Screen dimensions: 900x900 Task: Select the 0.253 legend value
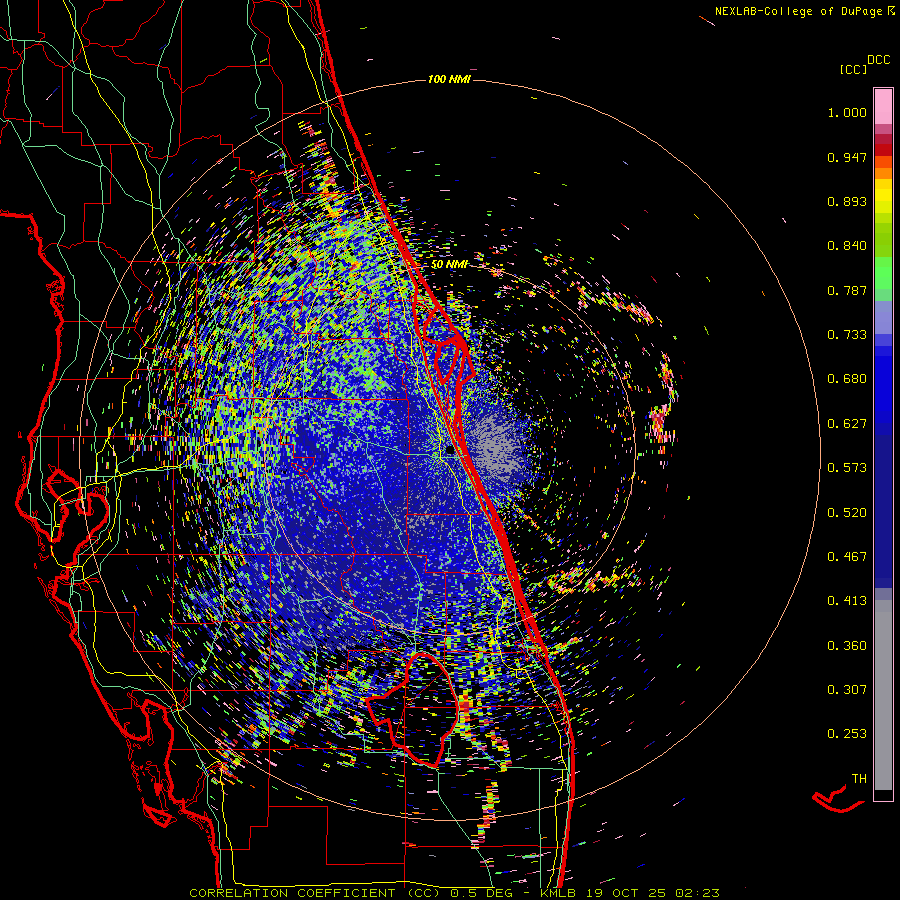pyautogui.click(x=847, y=734)
